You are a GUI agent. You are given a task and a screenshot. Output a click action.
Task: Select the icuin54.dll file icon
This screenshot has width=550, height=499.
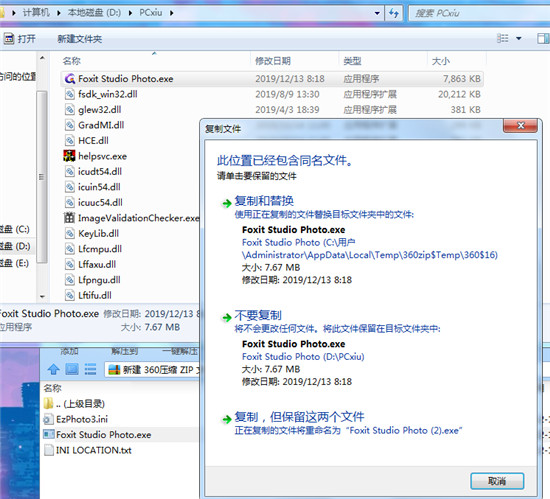click(69, 187)
